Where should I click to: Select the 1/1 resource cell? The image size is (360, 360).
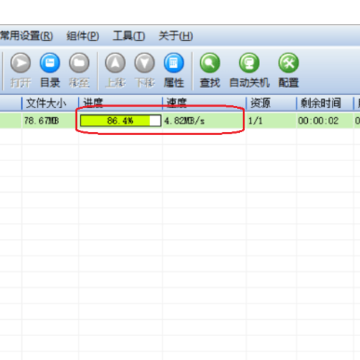[x=256, y=121]
